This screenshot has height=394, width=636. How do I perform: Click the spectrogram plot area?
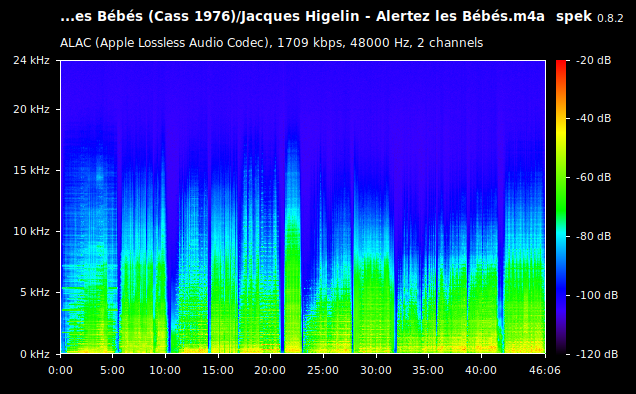303,207
